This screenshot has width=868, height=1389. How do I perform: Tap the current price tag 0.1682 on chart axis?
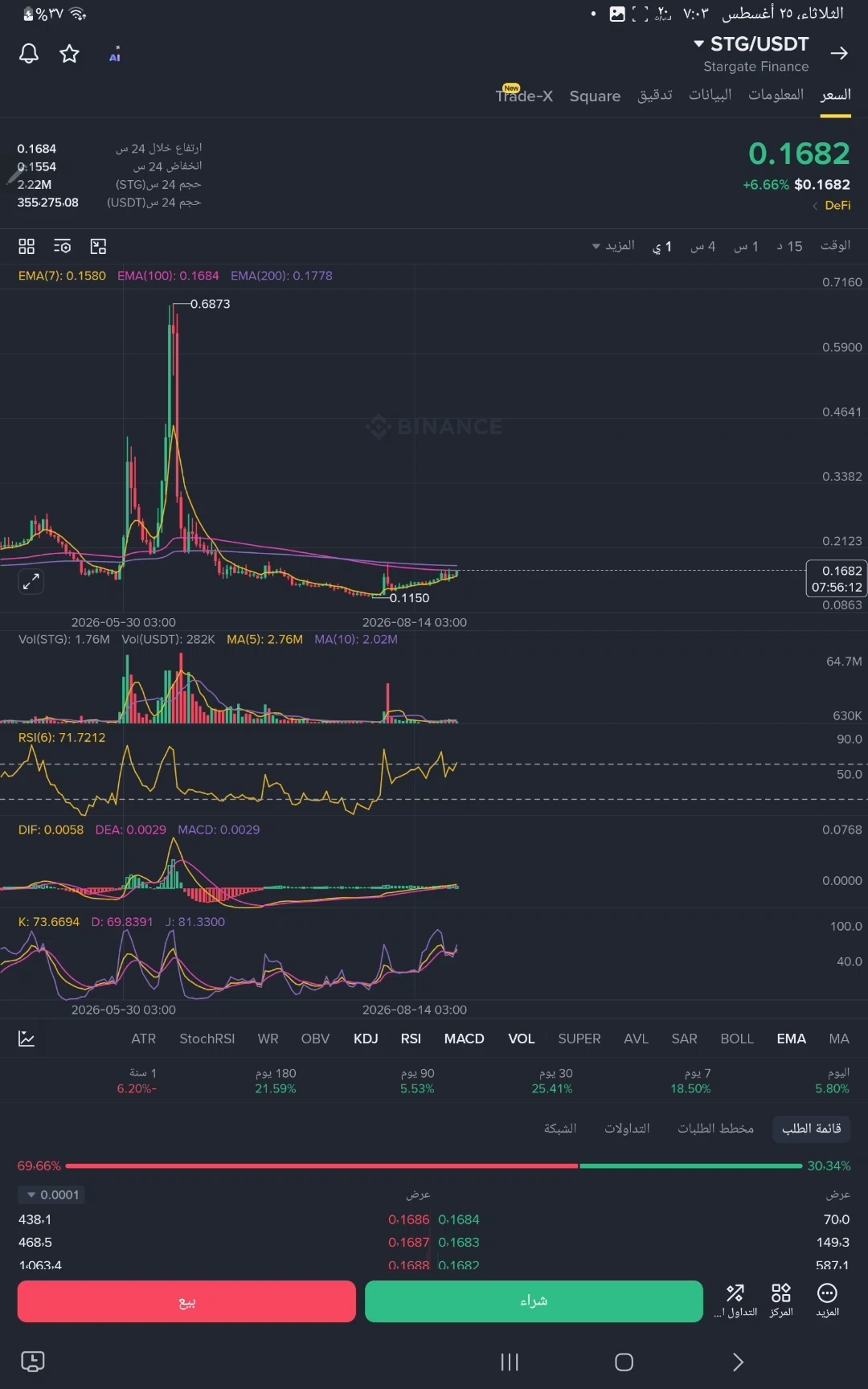pyautogui.click(x=837, y=579)
